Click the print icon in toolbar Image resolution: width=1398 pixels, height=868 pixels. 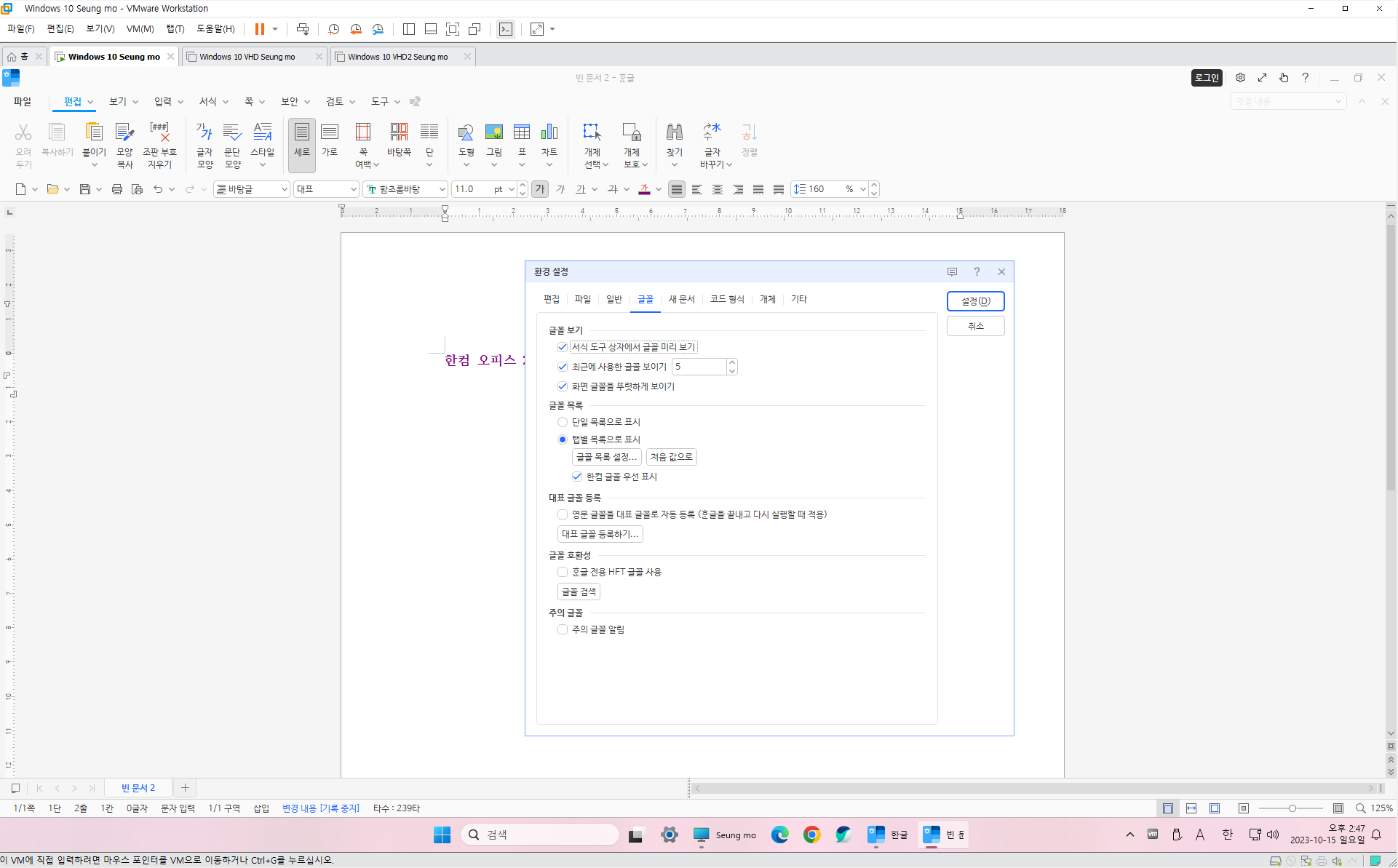coord(116,189)
